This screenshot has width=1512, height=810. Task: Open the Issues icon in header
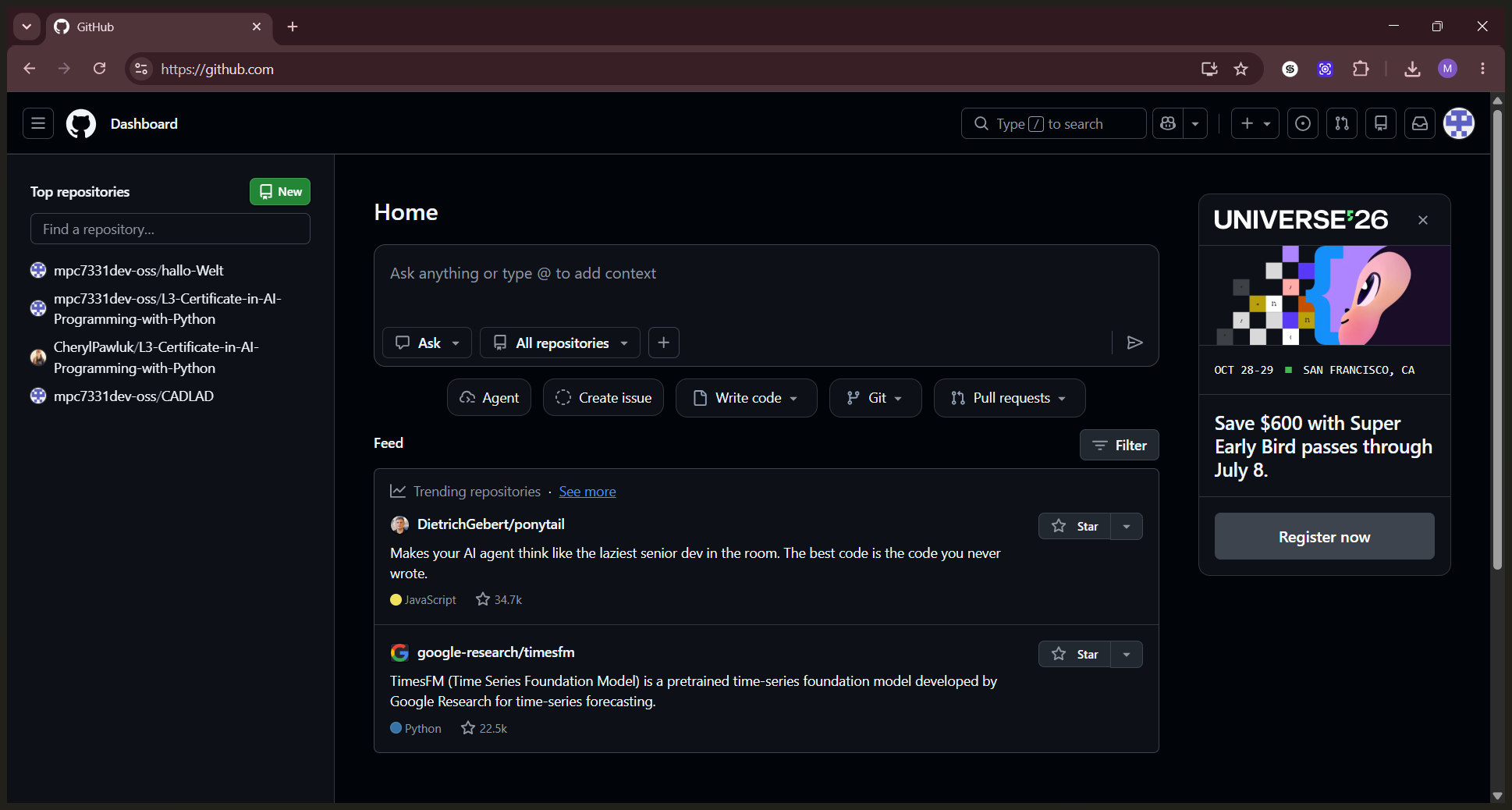coord(1303,123)
